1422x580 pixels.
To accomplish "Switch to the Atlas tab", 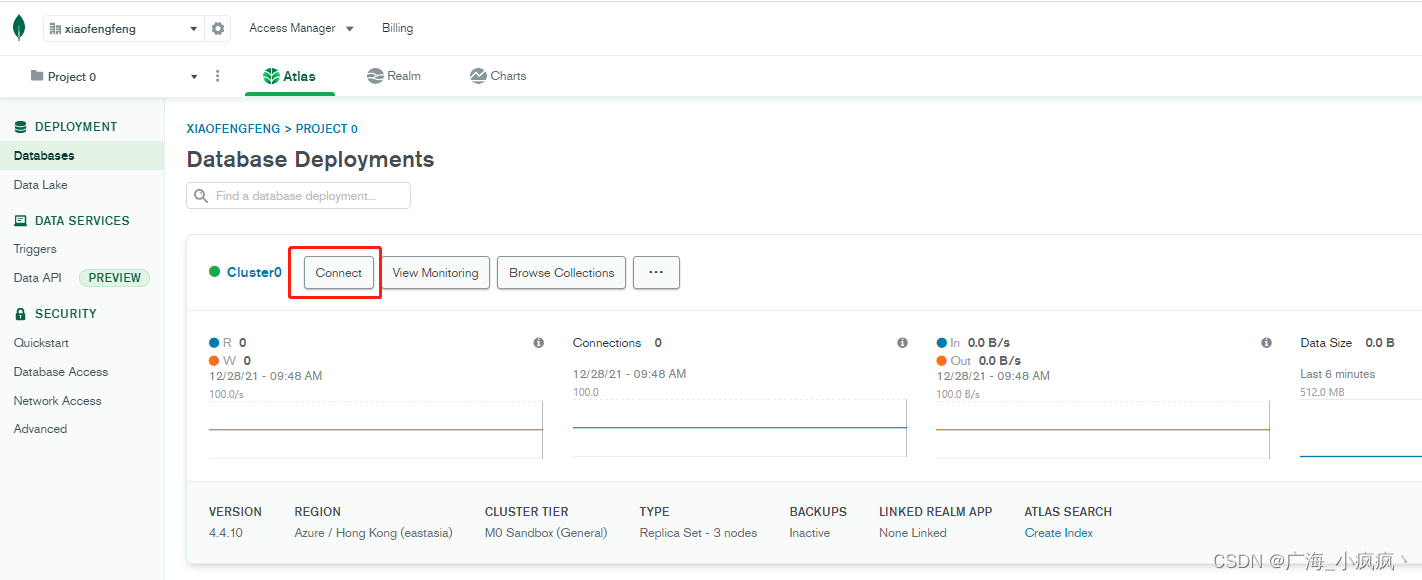I will click(x=289, y=76).
